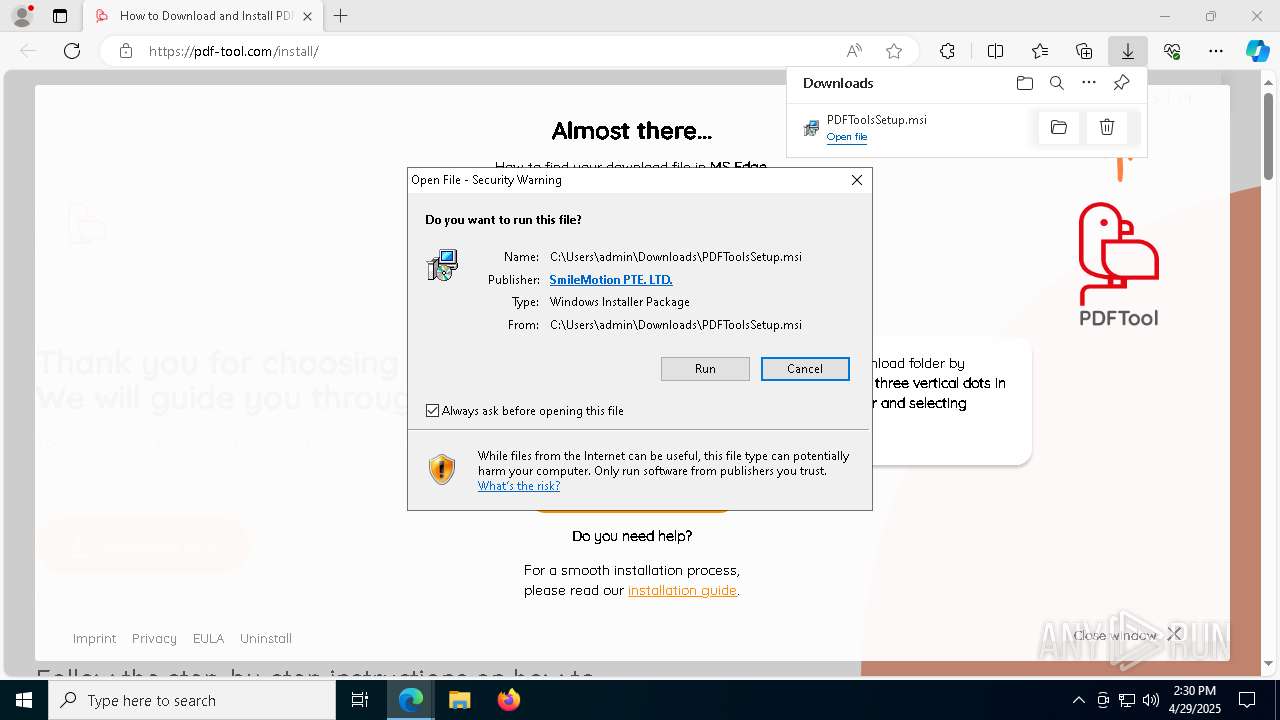
Task: Open the SmileMotion PTE. LTD. publisher link
Action: coord(611,280)
